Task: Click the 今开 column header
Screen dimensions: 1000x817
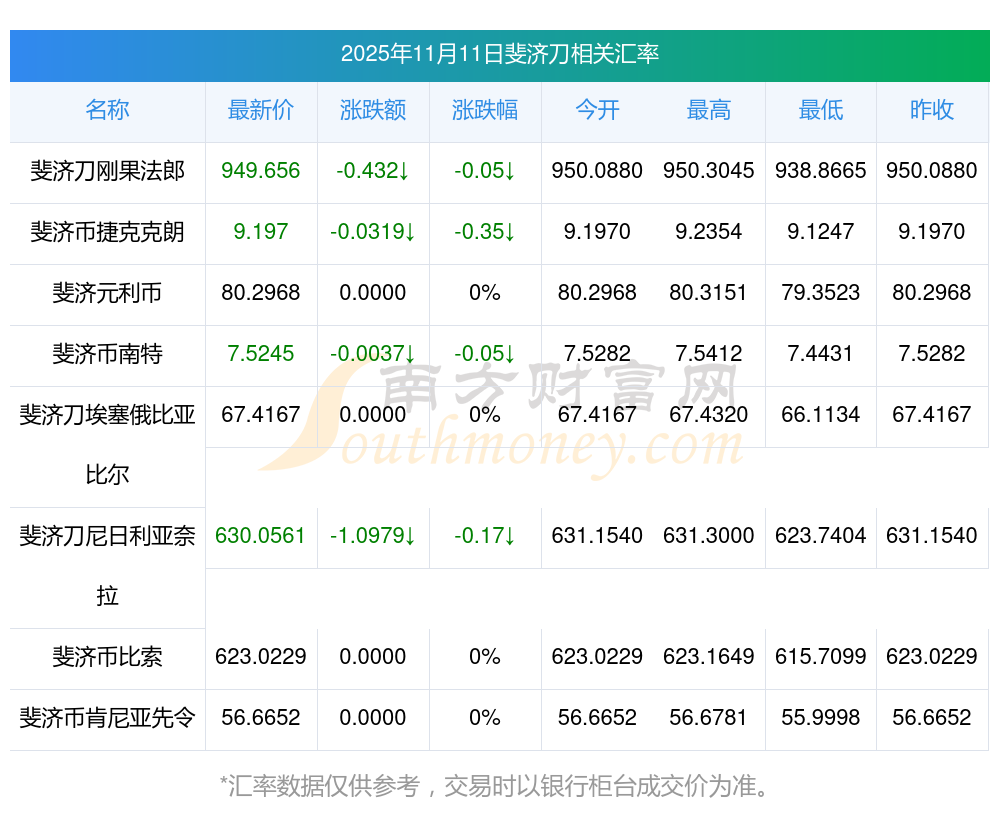Action: [x=597, y=110]
